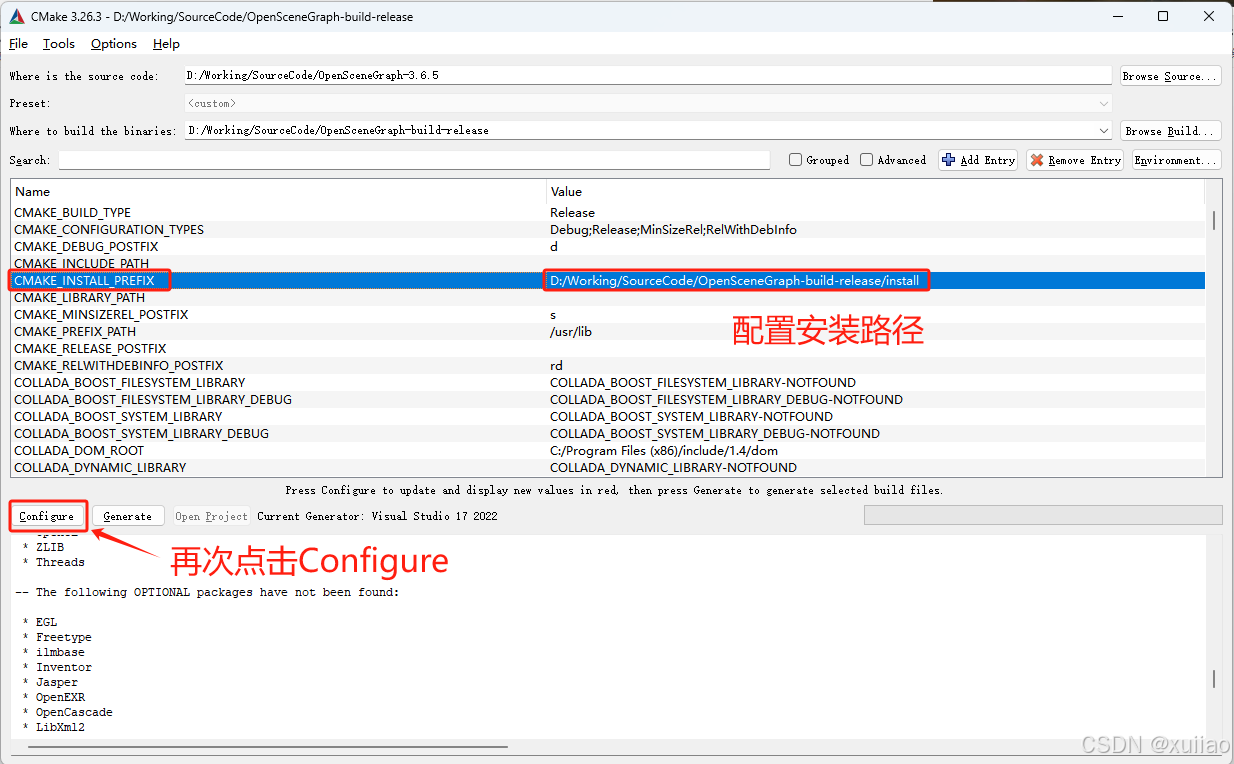The image size is (1234, 764).
Task: Open the Options menu
Action: pyautogui.click(x=113, y=43)
